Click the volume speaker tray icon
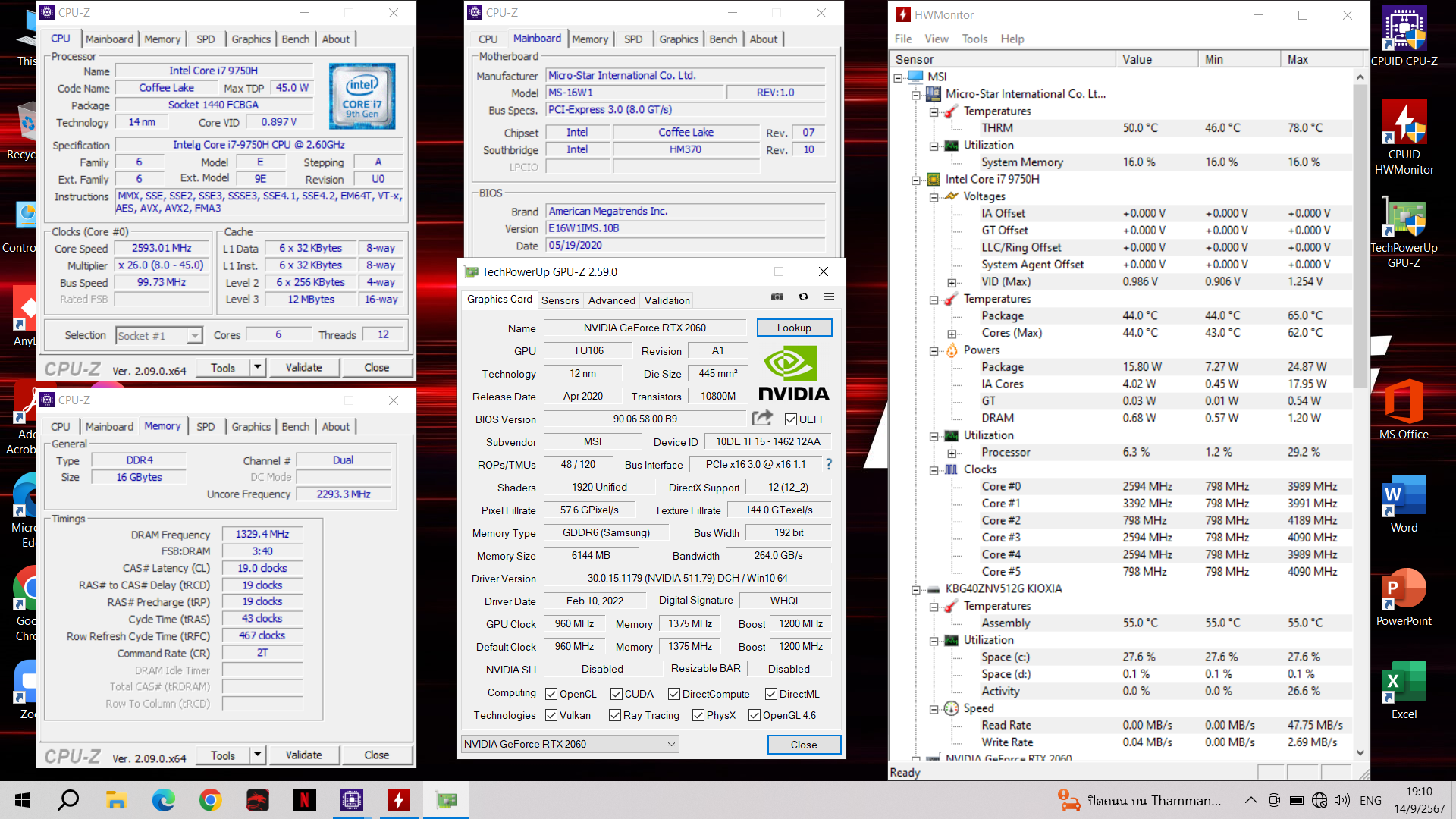The image size is (1456, 819). [1342, 800]
